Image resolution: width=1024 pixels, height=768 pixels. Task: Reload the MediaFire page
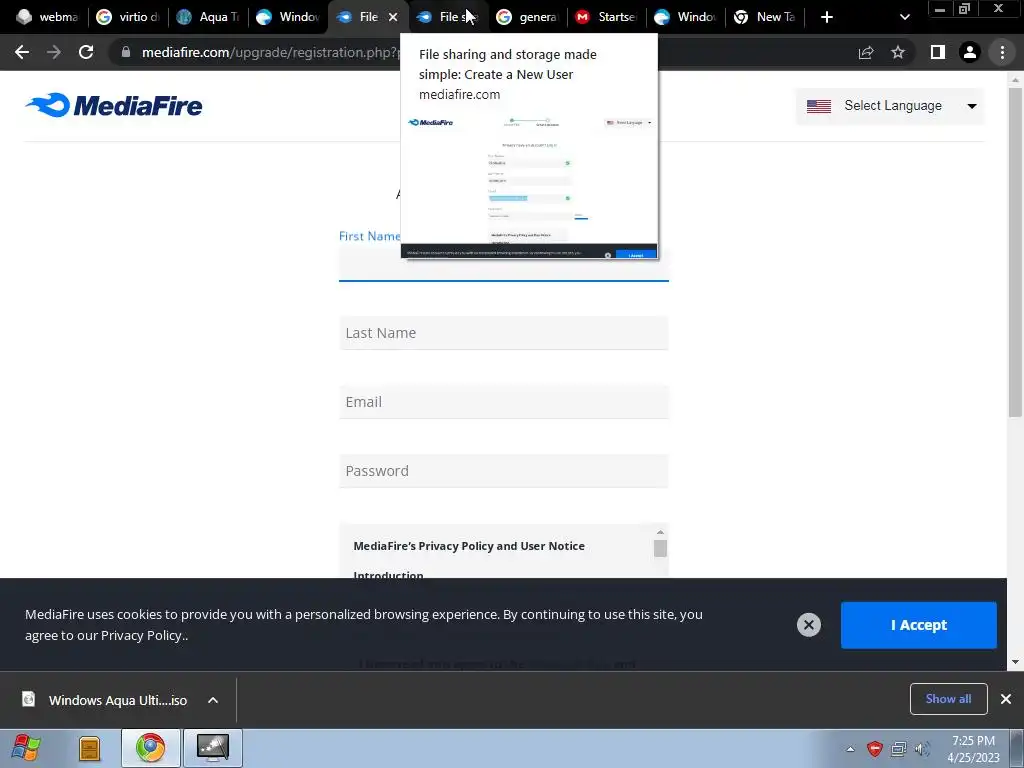[x=86, y=52]
